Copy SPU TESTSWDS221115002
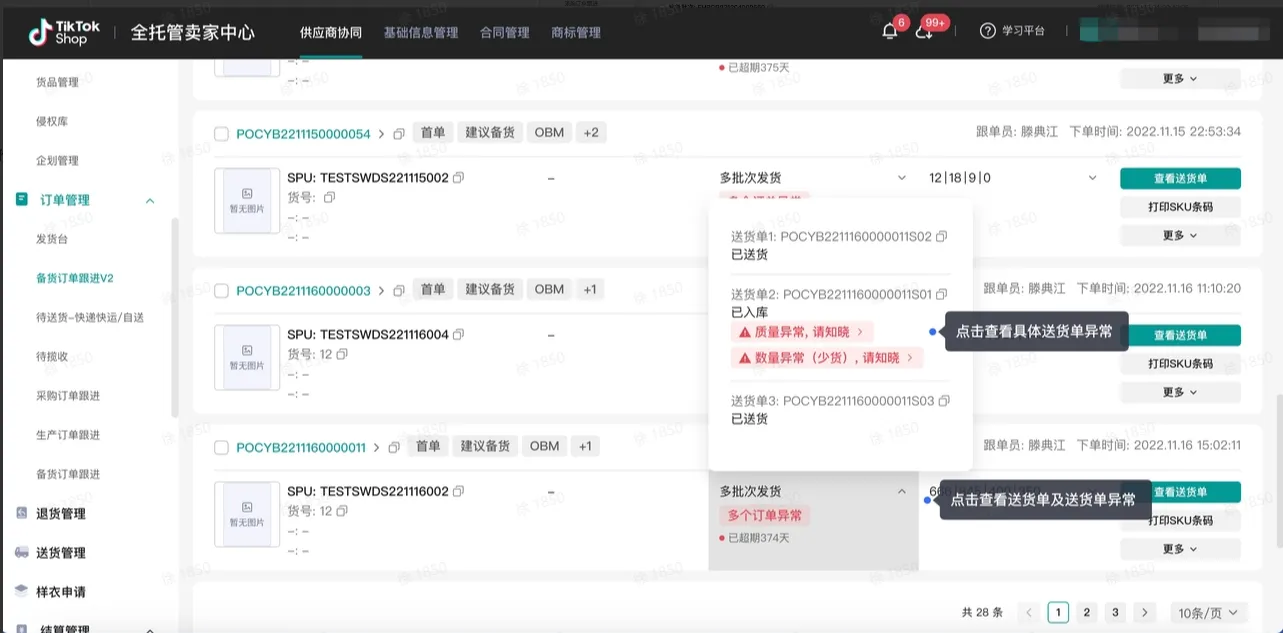 (458, 178)
